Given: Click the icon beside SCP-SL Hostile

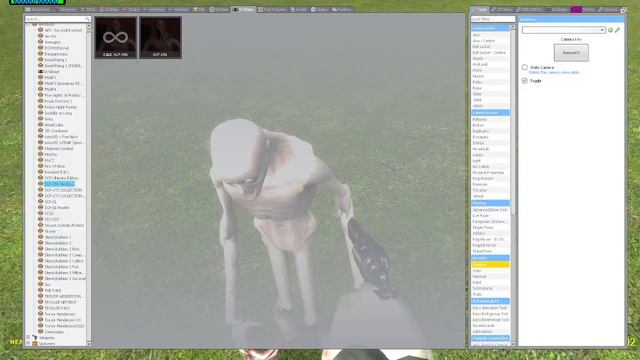Looking at the screenshot, I should (40, 207).
